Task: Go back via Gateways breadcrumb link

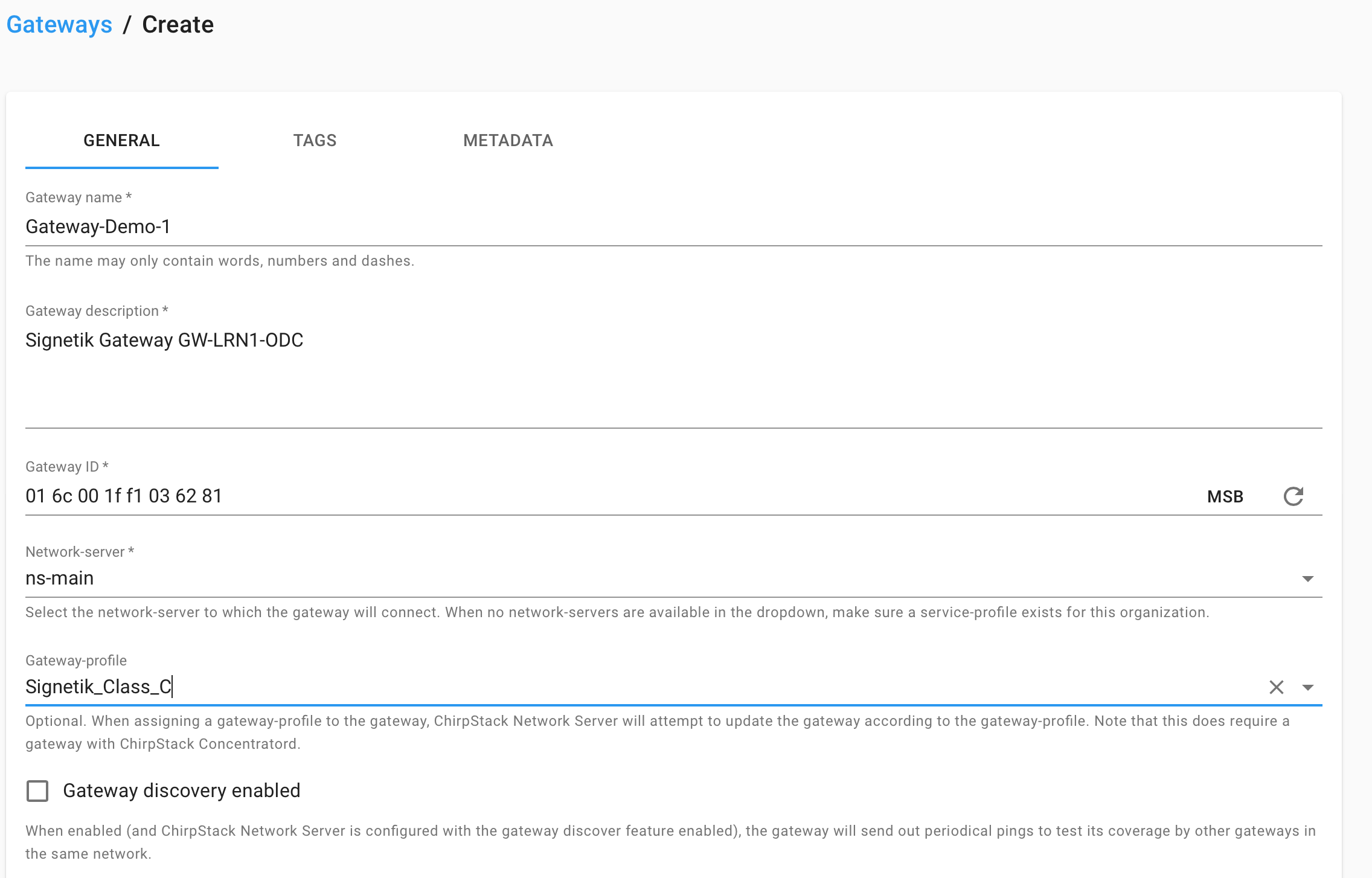Action: (59, 25)
